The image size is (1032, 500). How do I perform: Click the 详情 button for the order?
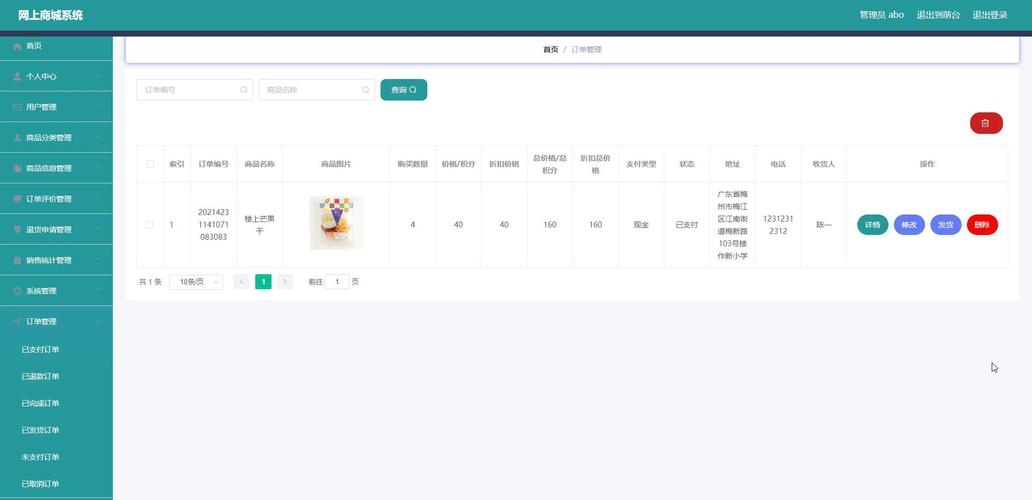(872, 225)
